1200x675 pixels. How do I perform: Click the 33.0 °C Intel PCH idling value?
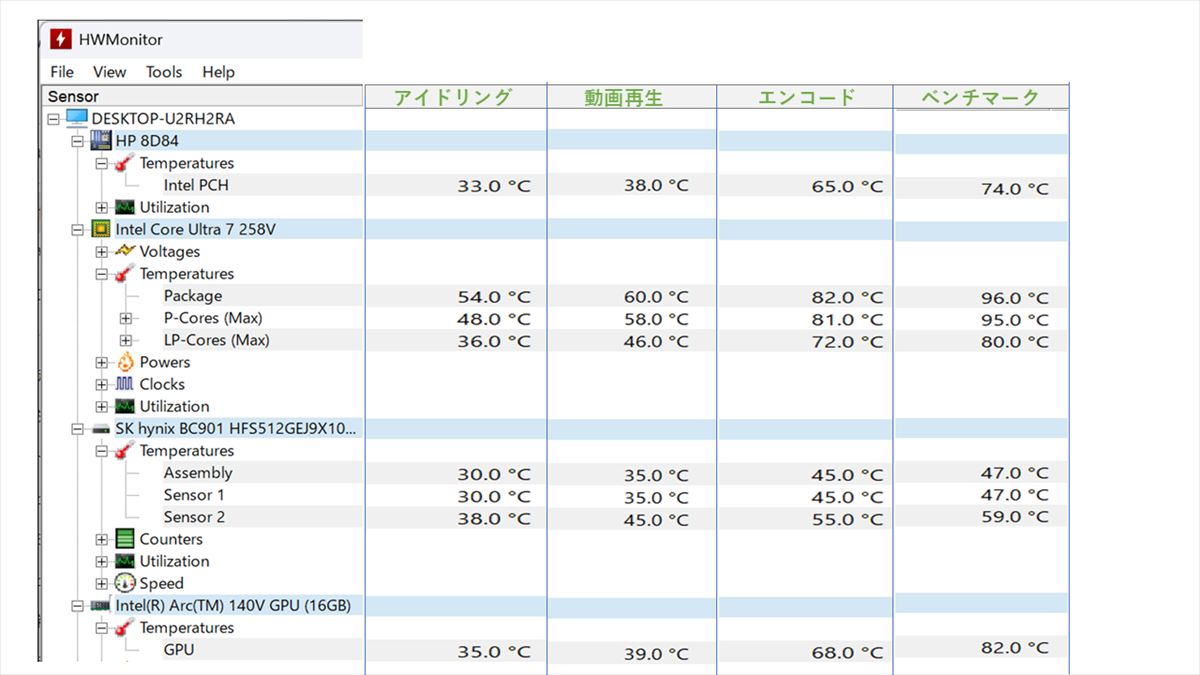pos(494,186)
